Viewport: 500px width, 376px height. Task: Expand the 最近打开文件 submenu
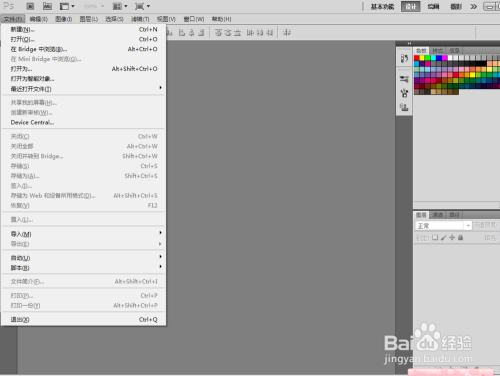pos(83,89)
